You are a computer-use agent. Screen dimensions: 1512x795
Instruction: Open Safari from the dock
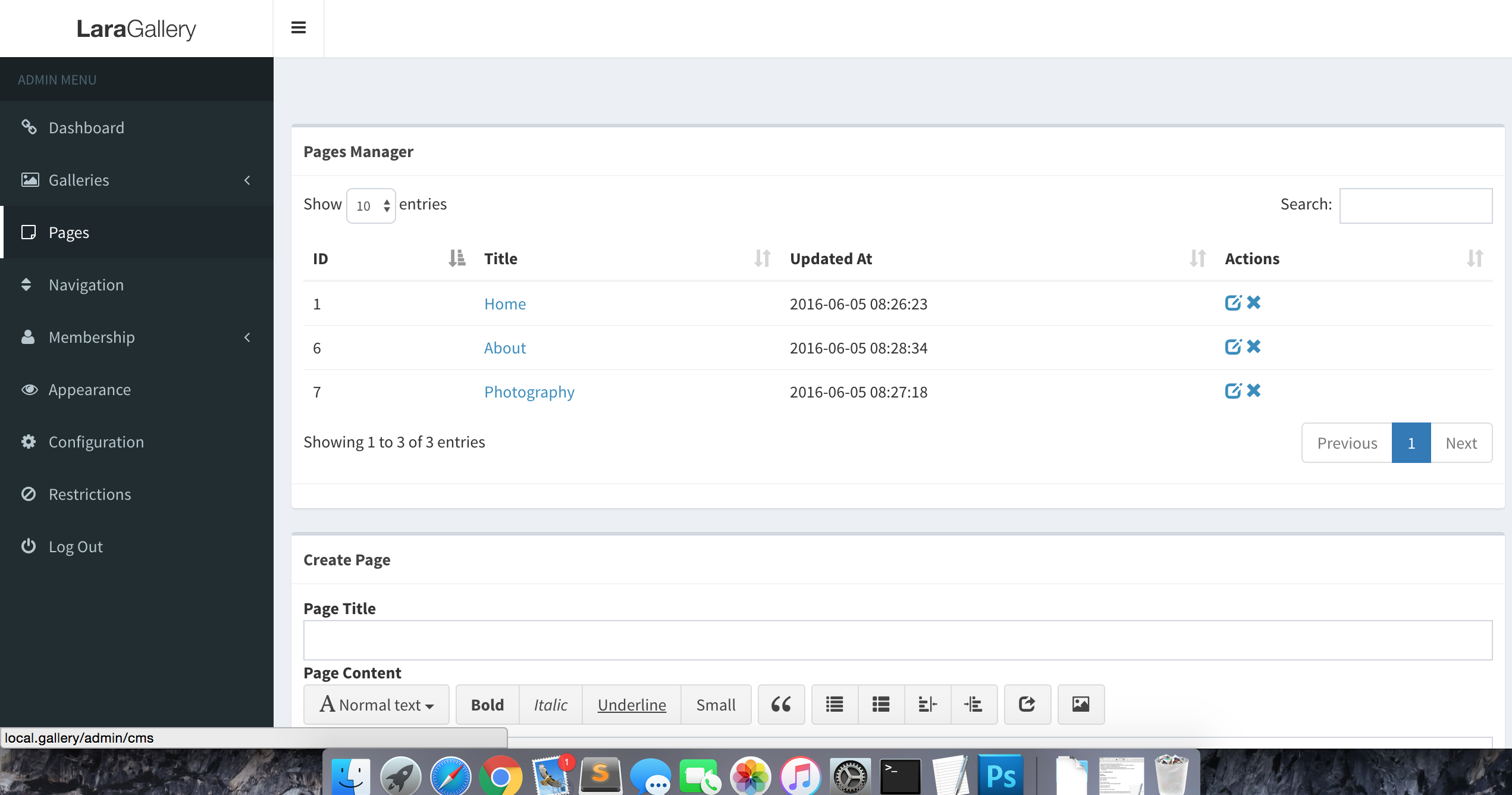450,776
